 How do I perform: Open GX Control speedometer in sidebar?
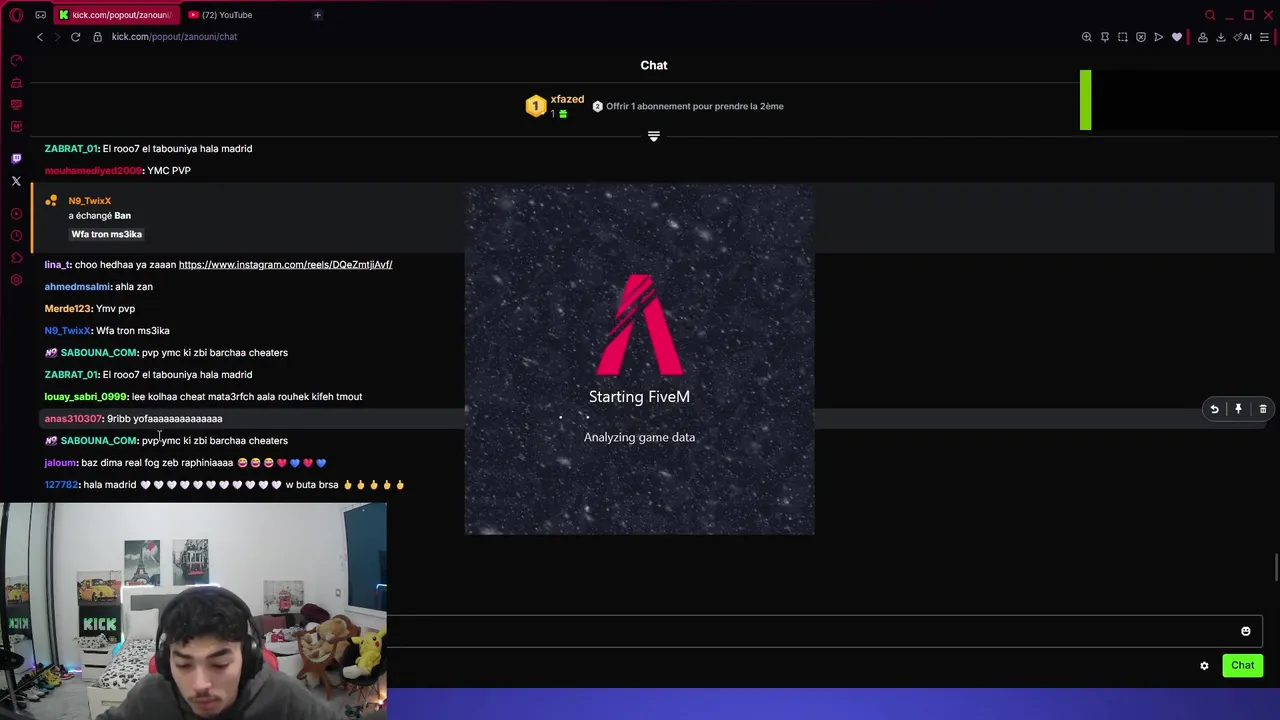[x=16, y=60]
